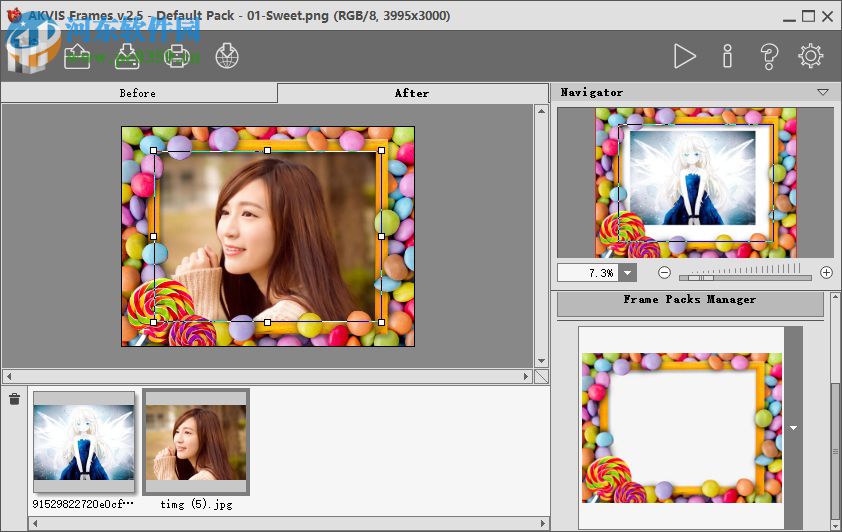
Task: Delete selected image with trash icon
Action: [x=14, y=400]
